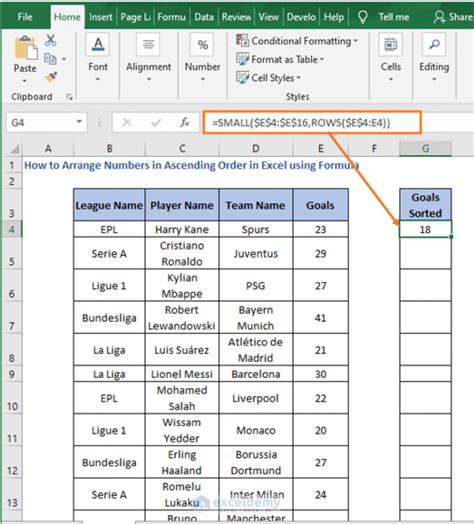Click the Enter checkmark formula bar icon
The width and height of the screenshot is (474, 524).
pyautogui.click(x=156, y=123)
